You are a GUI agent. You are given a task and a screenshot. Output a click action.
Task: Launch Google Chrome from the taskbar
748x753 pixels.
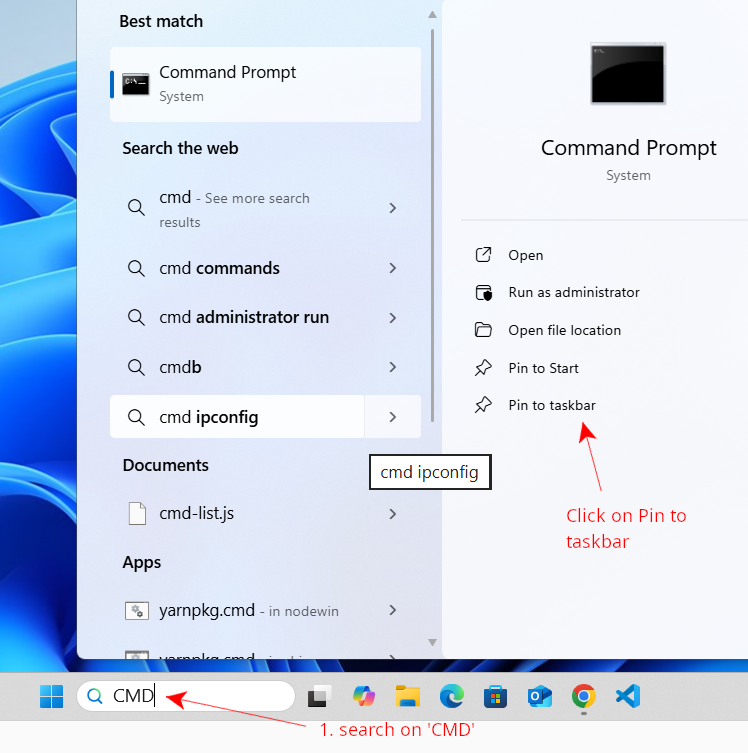pos(584,696)
